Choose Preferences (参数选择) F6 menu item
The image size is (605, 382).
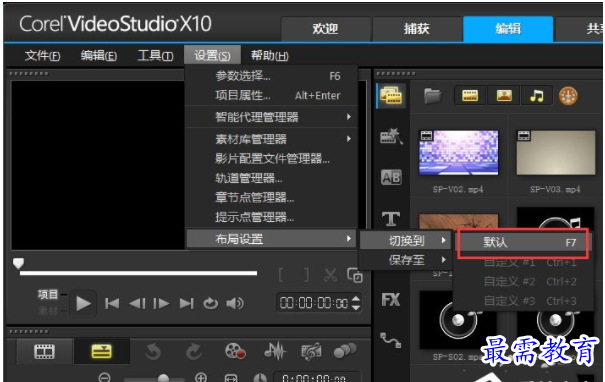tap(272, 76)
